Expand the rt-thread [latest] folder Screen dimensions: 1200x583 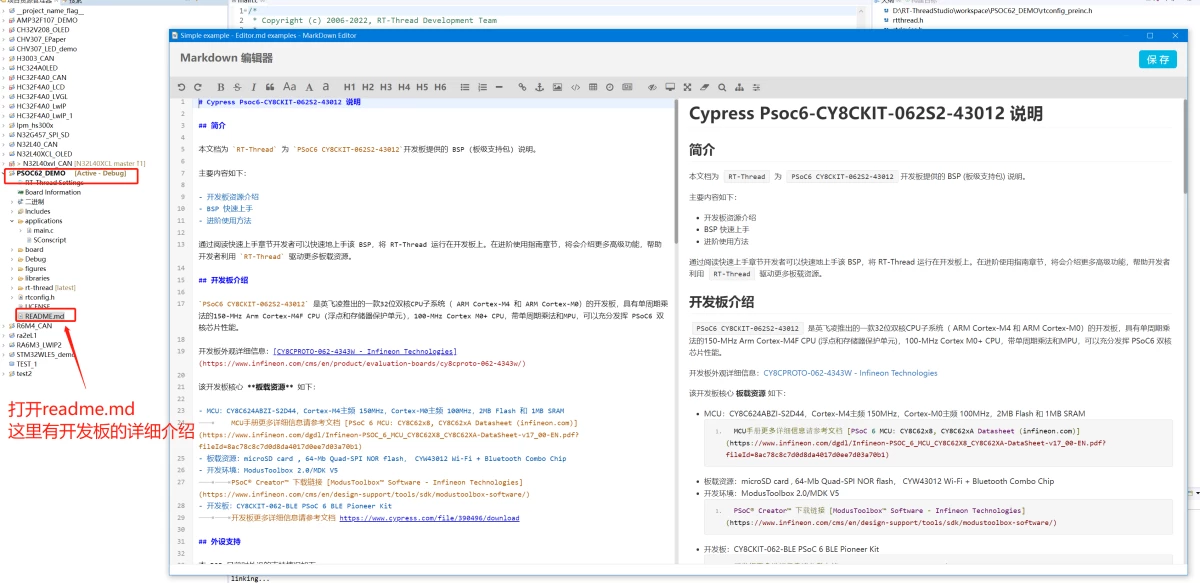pos(13,287)
